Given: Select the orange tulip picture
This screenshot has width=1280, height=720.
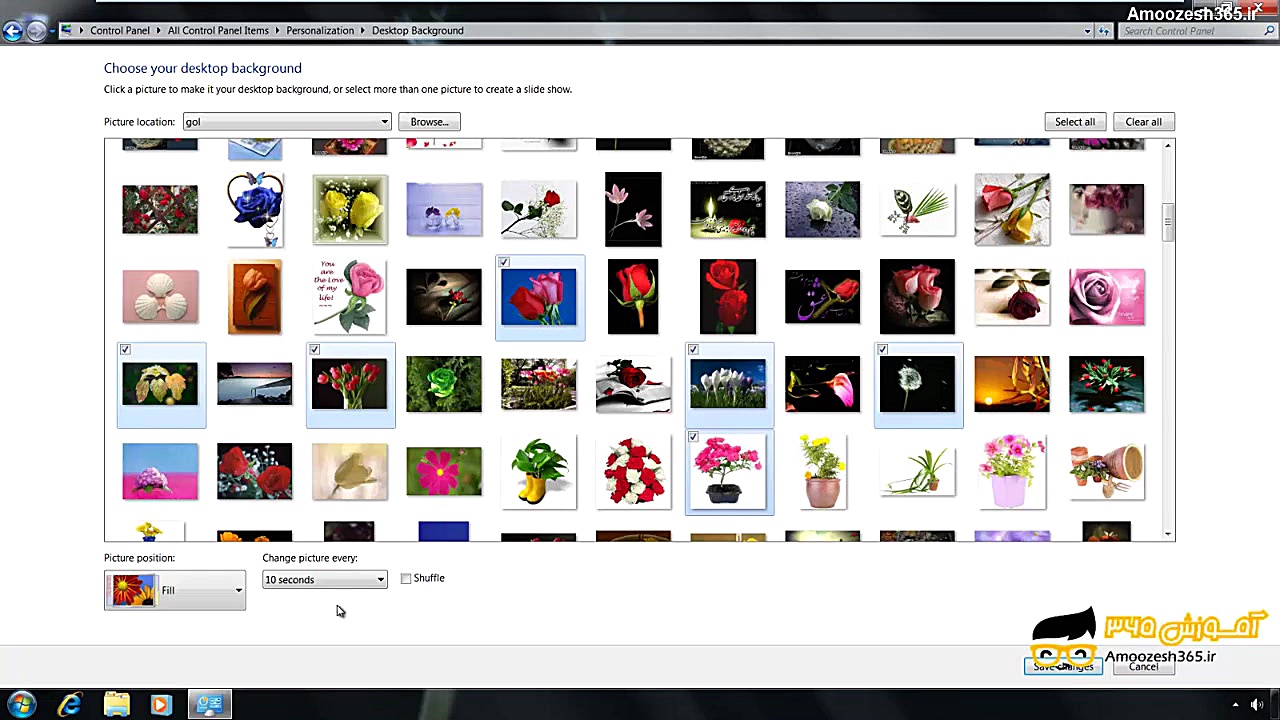Looking at the screenshot, I should (255, 296).
